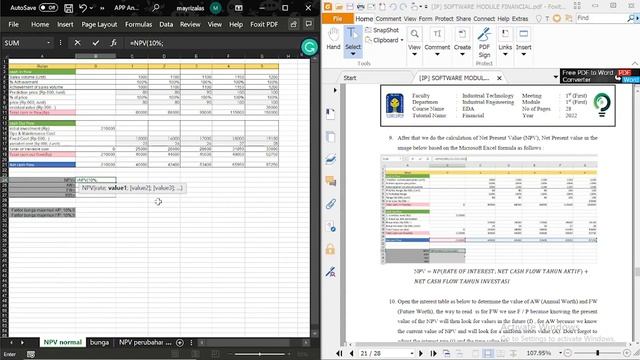Cancel formula entry with X
This screenshot has width=640, height=360.
tap(77, 43)
